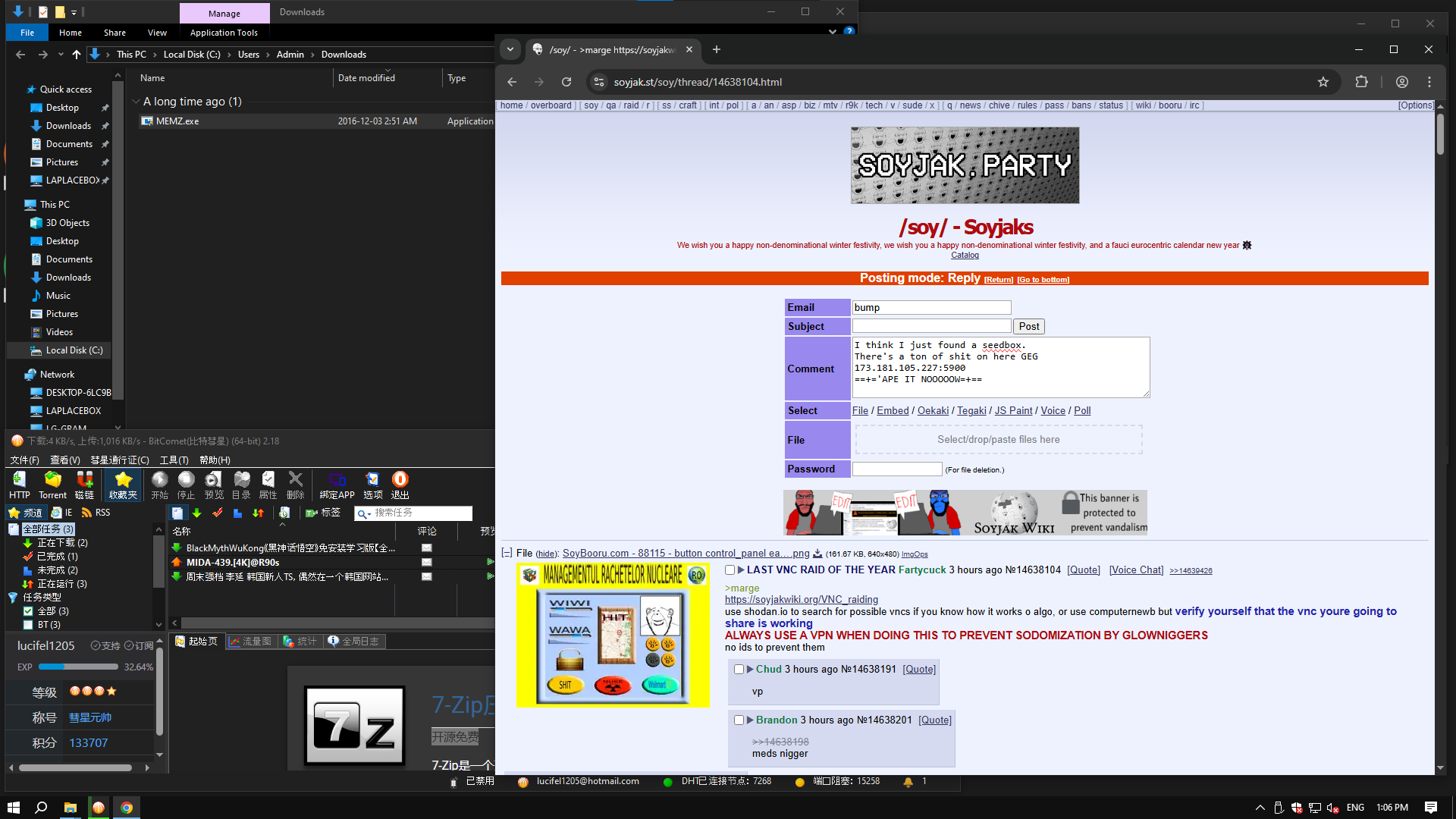This screenshot has width=1456, height=819.
Task: Click the 磁链 magnet link icon
Action: [84, 485]
